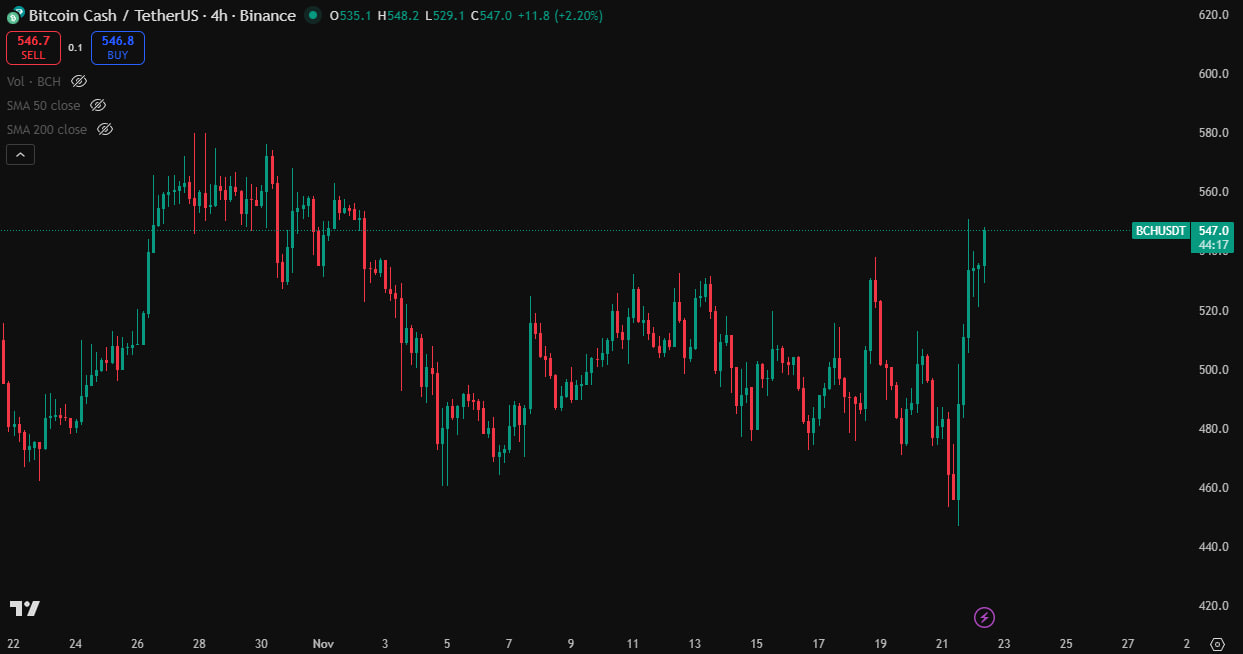The height and width of the screenshot is (654, 1243).
Task: Open chart settings hexagon gear icon
Action: click(x=1216, y=644)
